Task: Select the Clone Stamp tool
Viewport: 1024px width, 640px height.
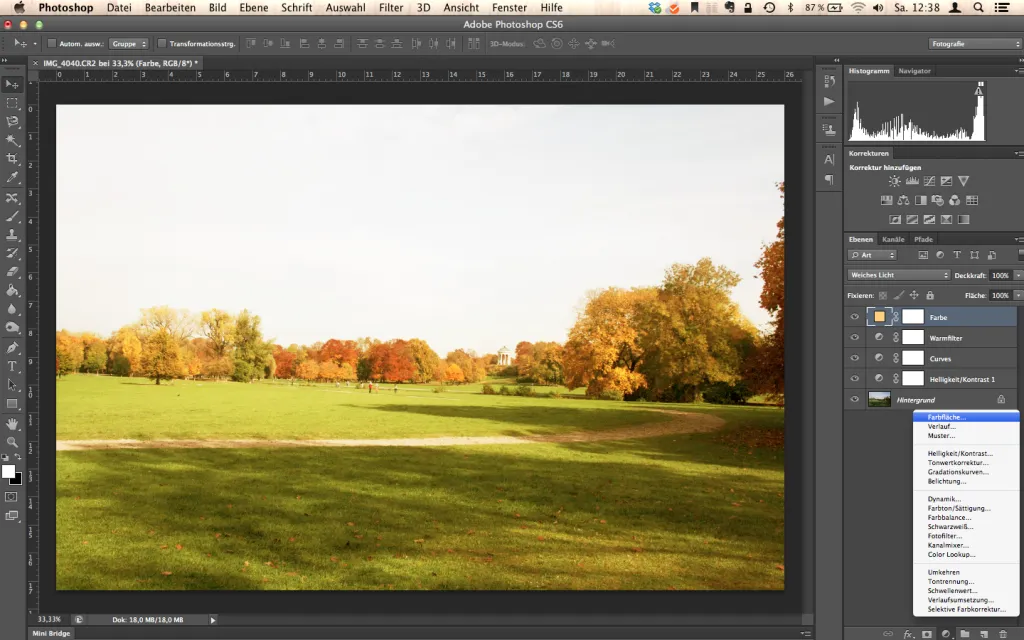Action: point(12,234)
